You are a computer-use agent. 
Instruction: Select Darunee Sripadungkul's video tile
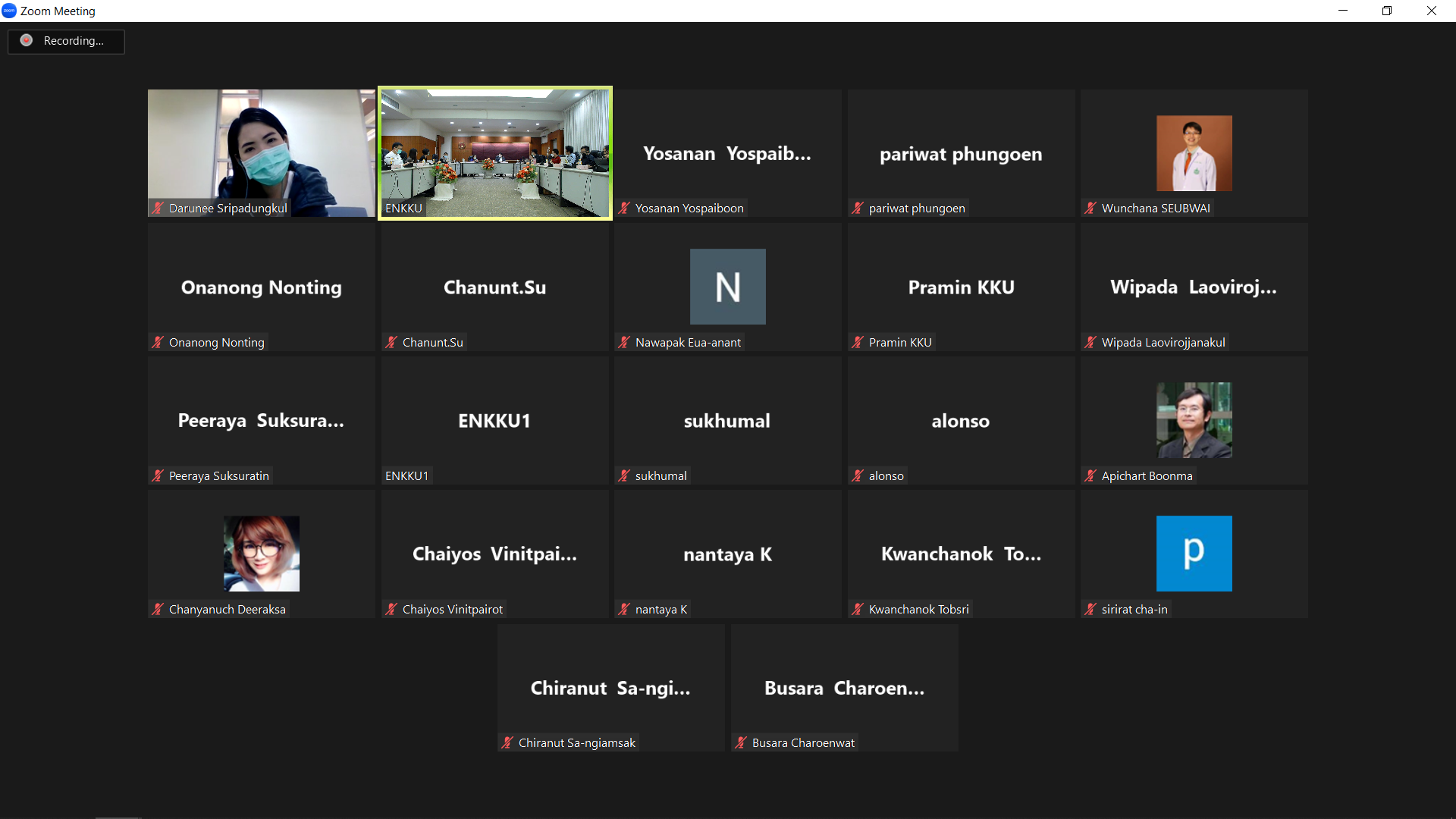pyautogui.click(x=262, y=153)
